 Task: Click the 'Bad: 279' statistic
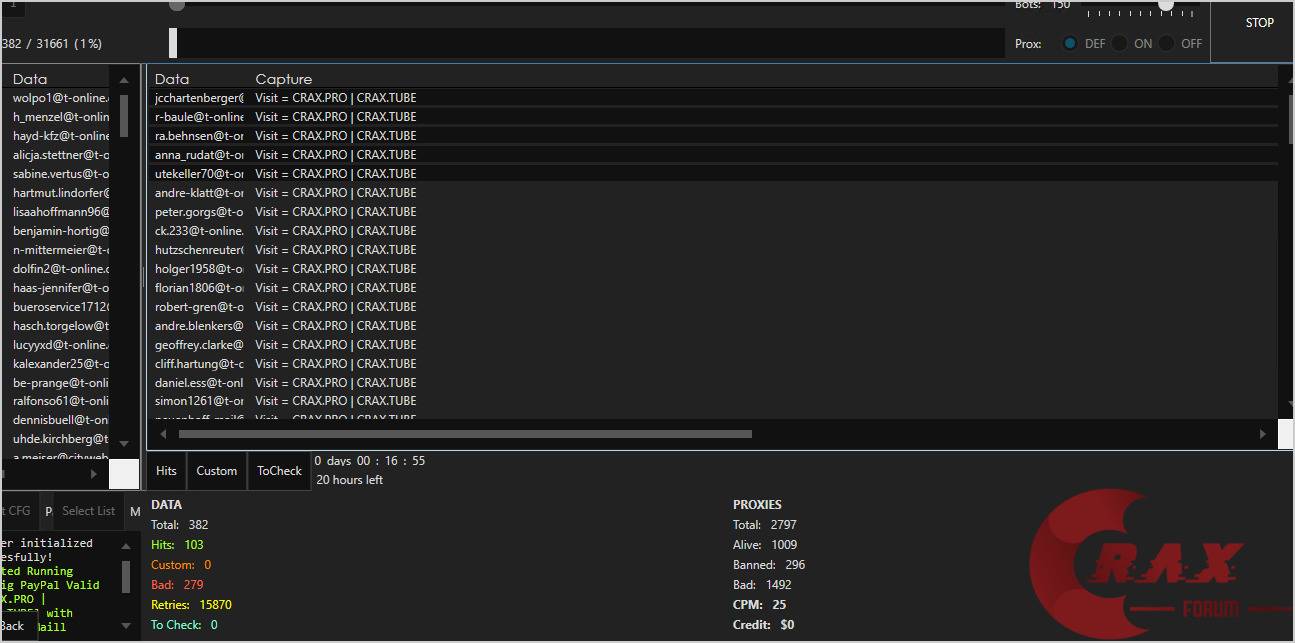pos(177,585)
